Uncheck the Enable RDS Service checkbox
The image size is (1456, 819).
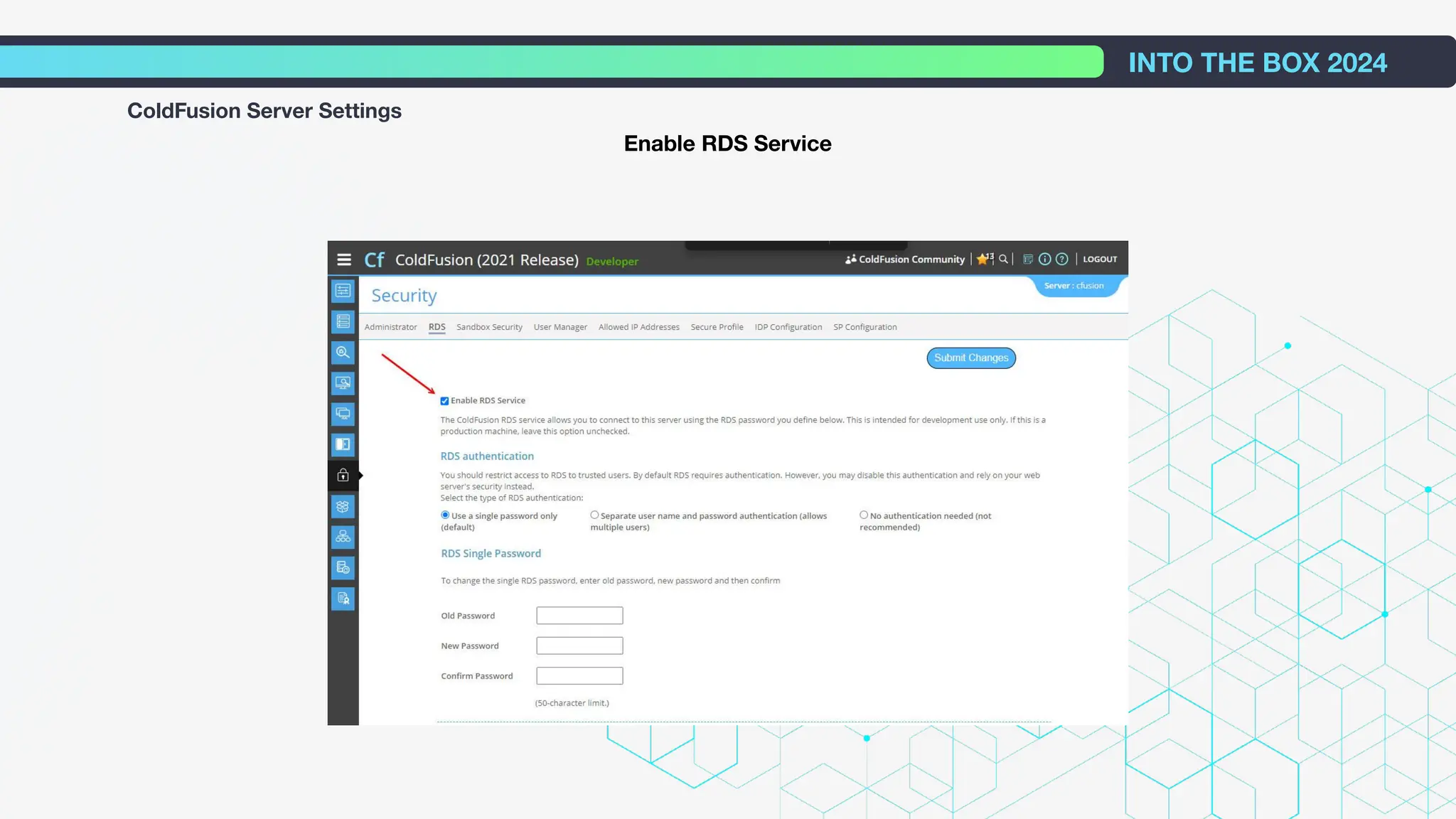click(x=444, y=401)
